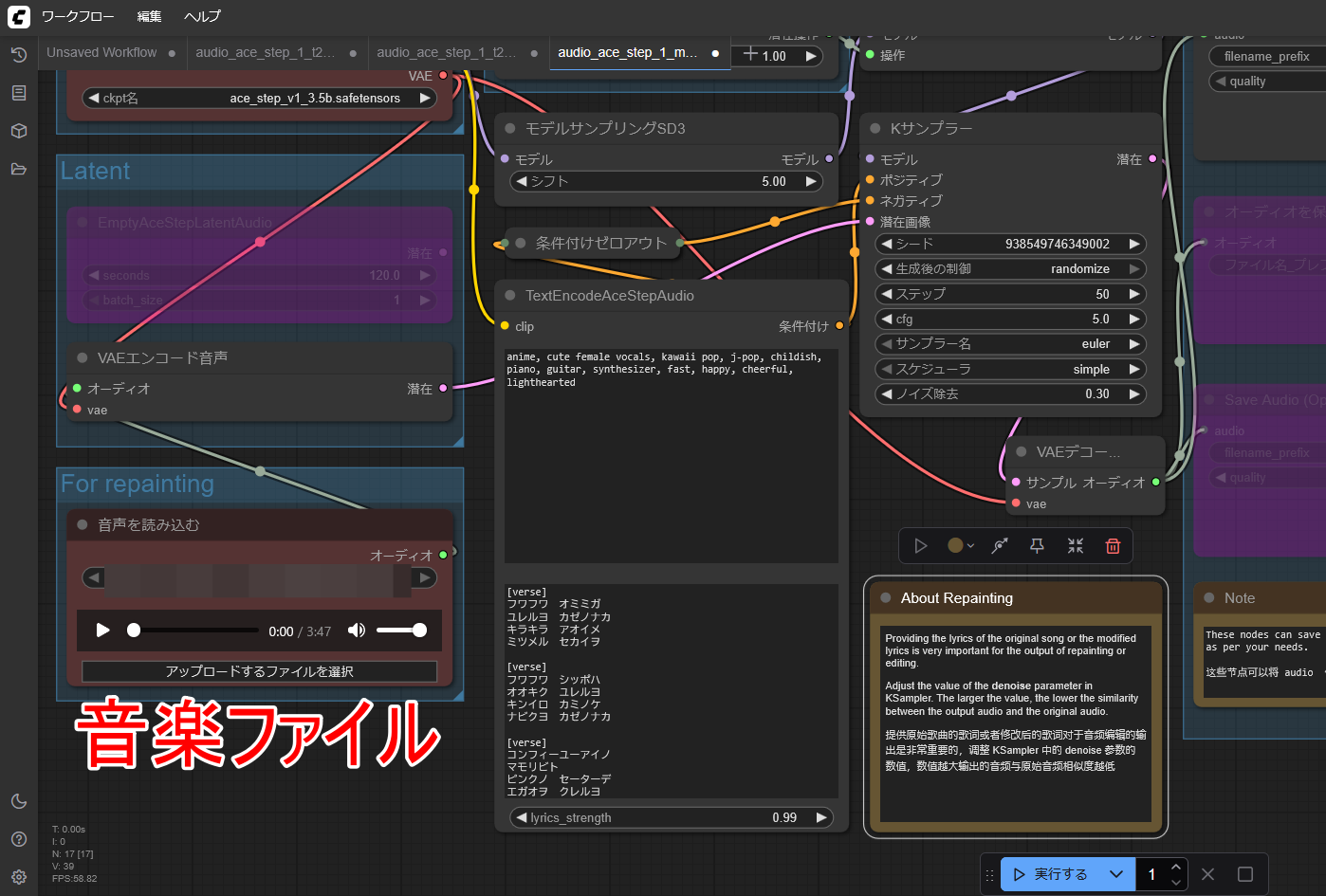
Task: Toggle collapse dot on モデルサンプリングSD3 node
Action: pyautogui.click(x=510, y=128)
